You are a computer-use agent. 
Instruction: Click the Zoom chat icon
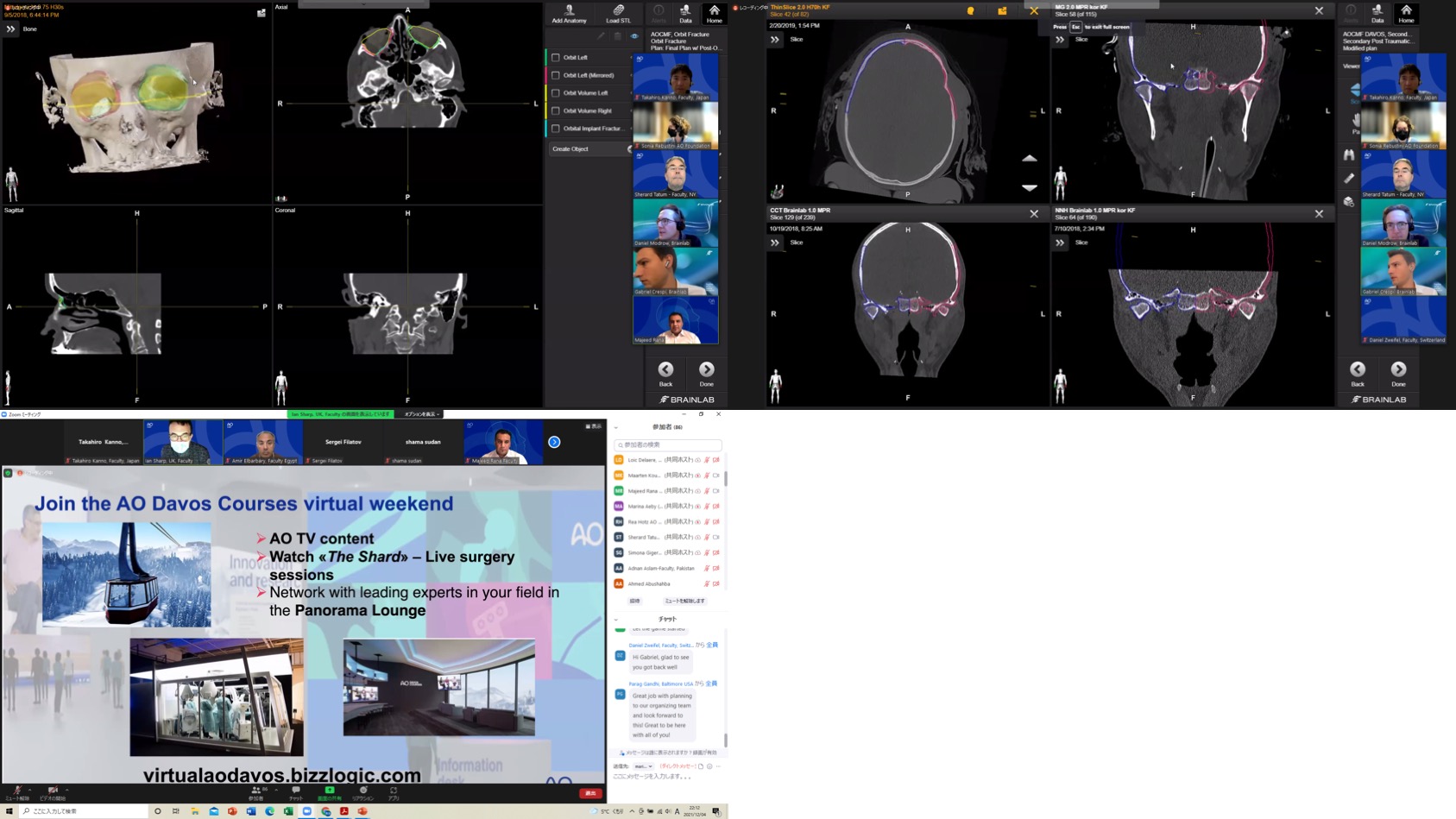coord(296,791)
